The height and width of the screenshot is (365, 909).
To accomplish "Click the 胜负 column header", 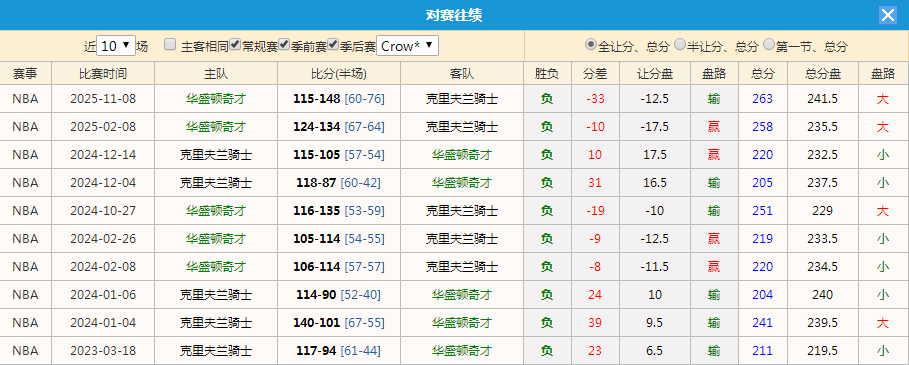I will pos(547,74).
